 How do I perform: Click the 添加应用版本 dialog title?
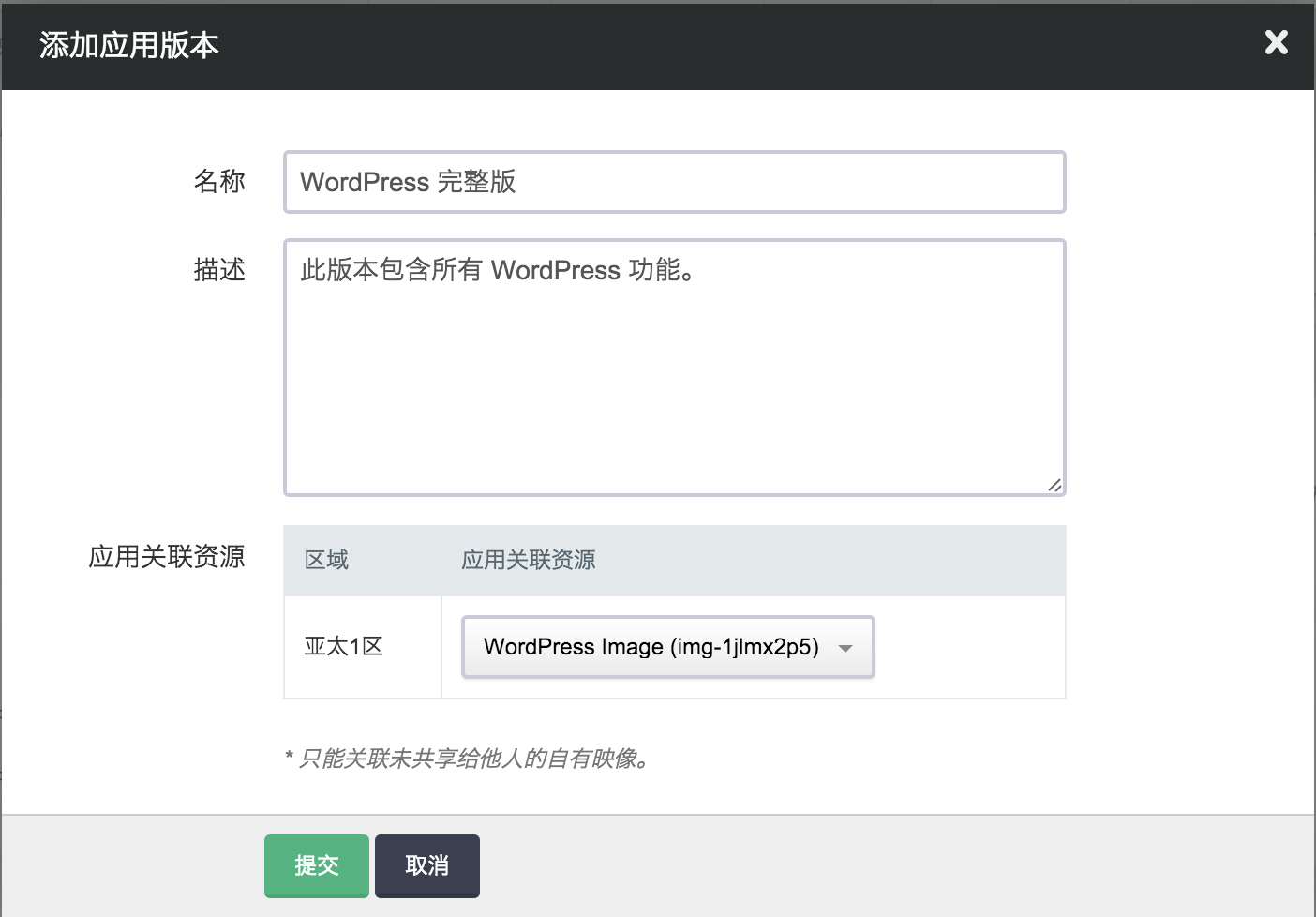click(129, 45)
